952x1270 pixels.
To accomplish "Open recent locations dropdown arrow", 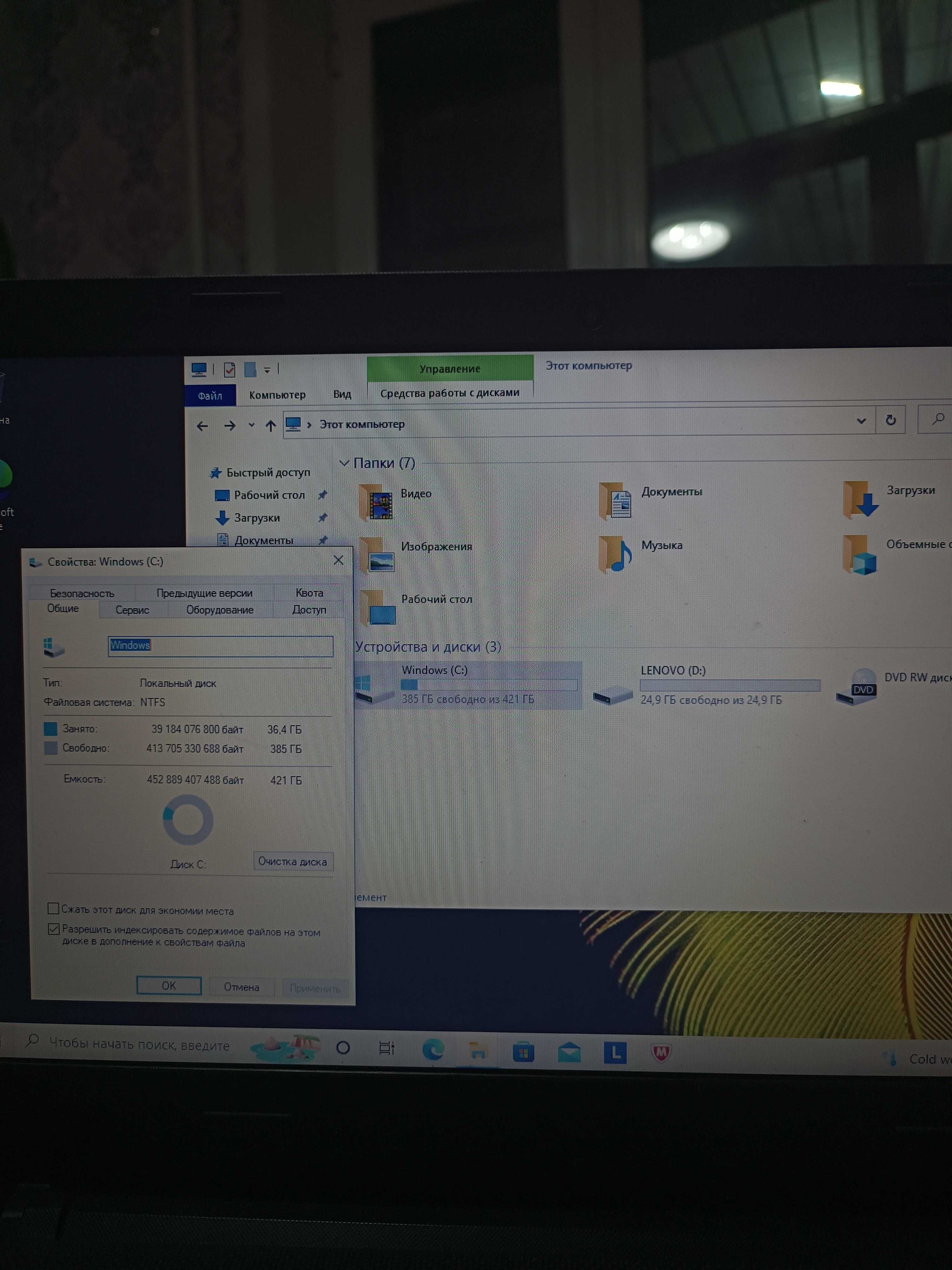I will [x=251, y=425].
